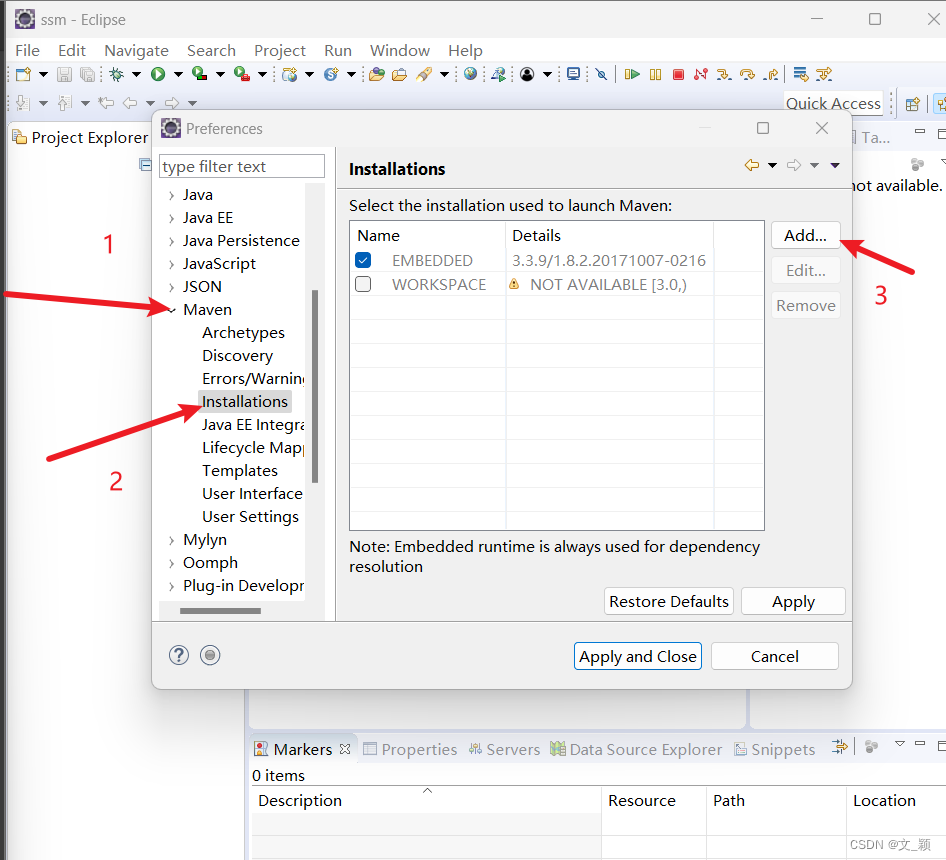This screenshot has width=946, height=860.
Task: Open the Web Browser globe icon
Action: 470,74
